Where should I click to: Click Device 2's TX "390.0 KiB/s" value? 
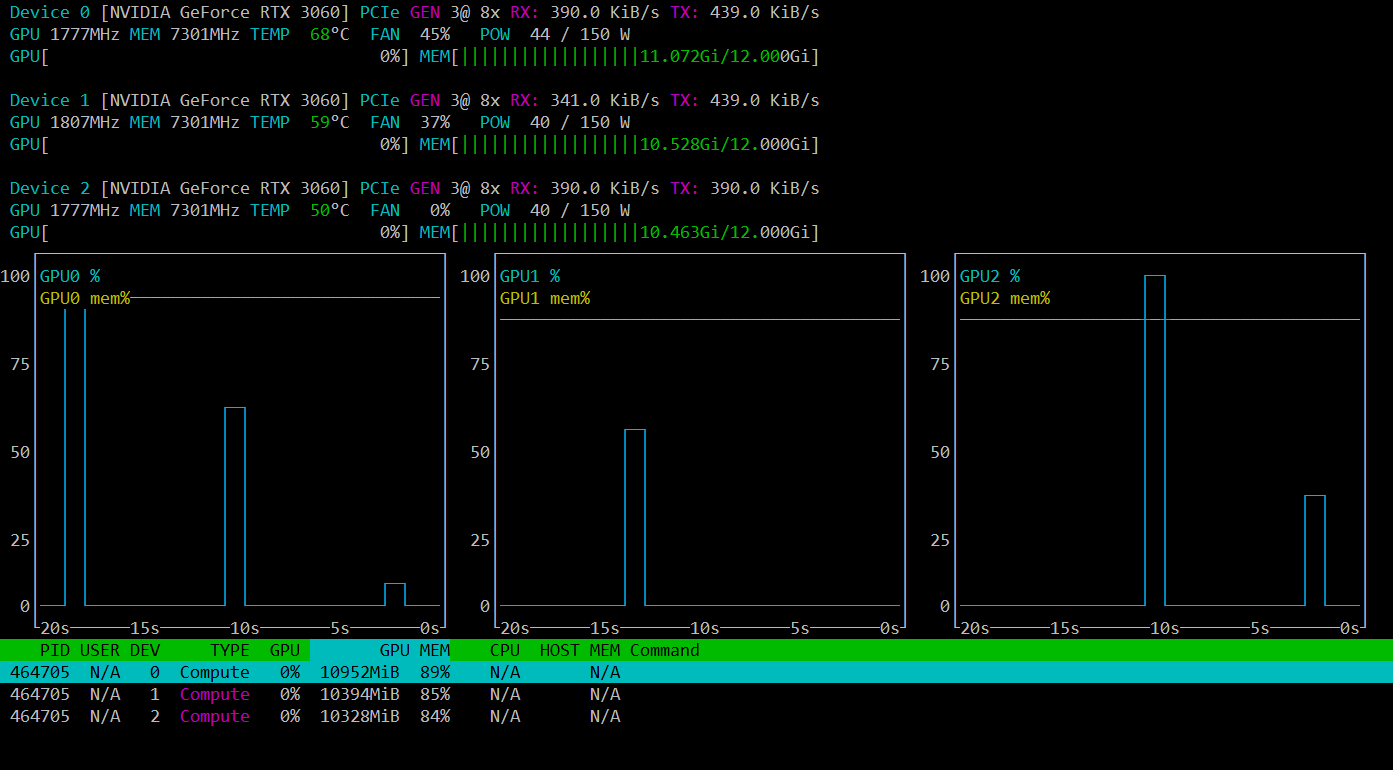pyautogui.click(x=765, y=188)
